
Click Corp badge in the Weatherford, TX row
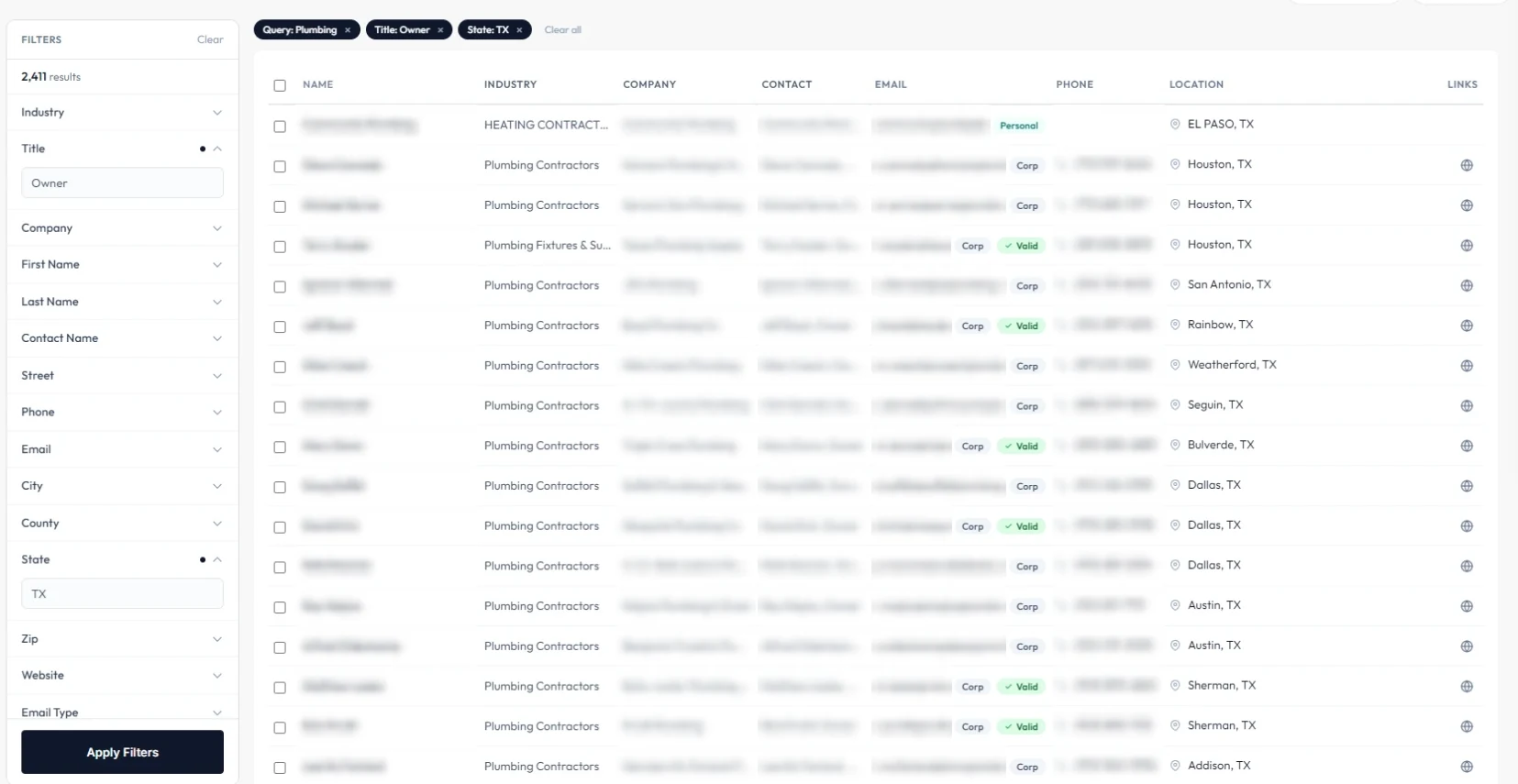(x=1027, y=366)
